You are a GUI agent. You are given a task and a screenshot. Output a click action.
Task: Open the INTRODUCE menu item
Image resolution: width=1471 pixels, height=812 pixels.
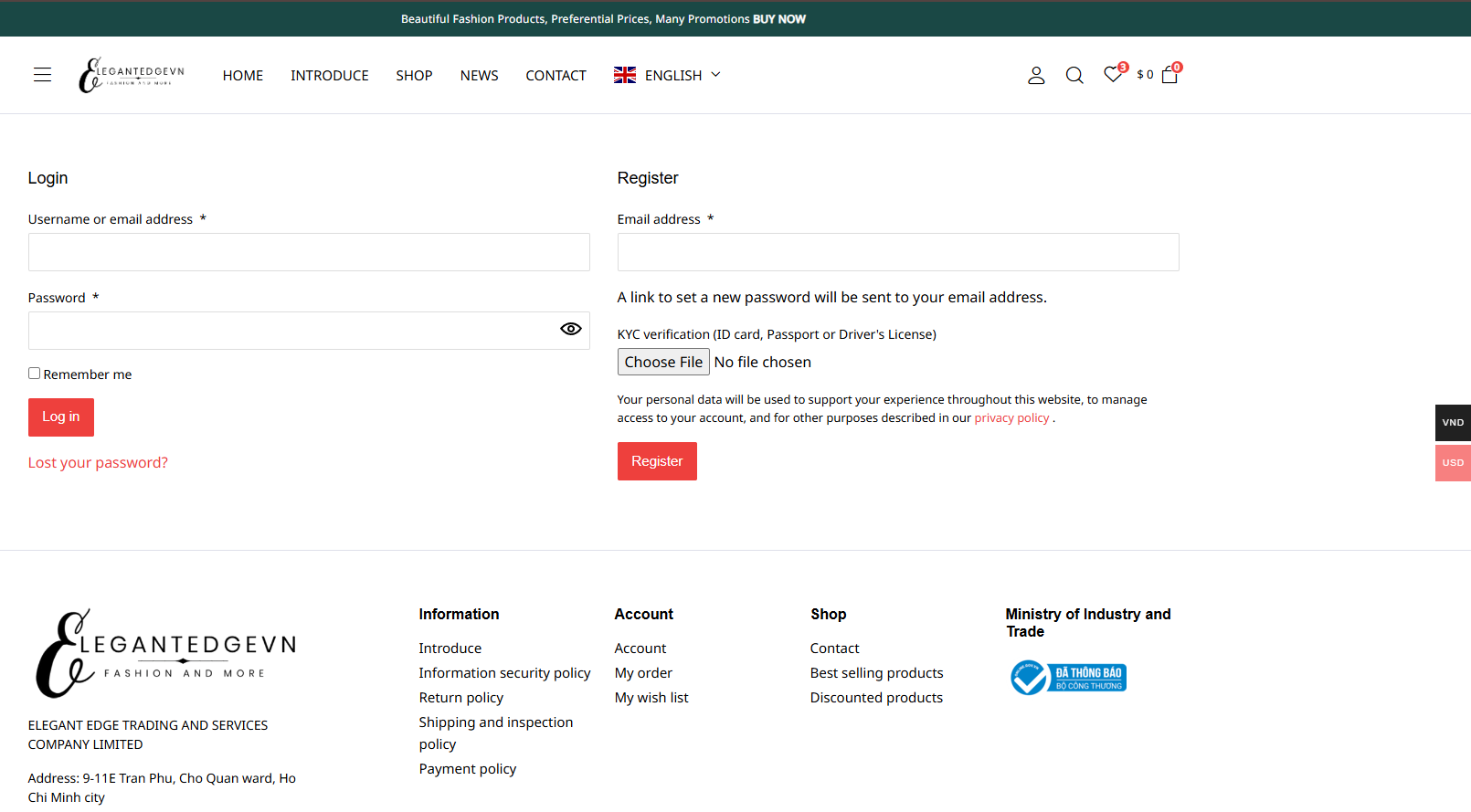coord(330,75)
